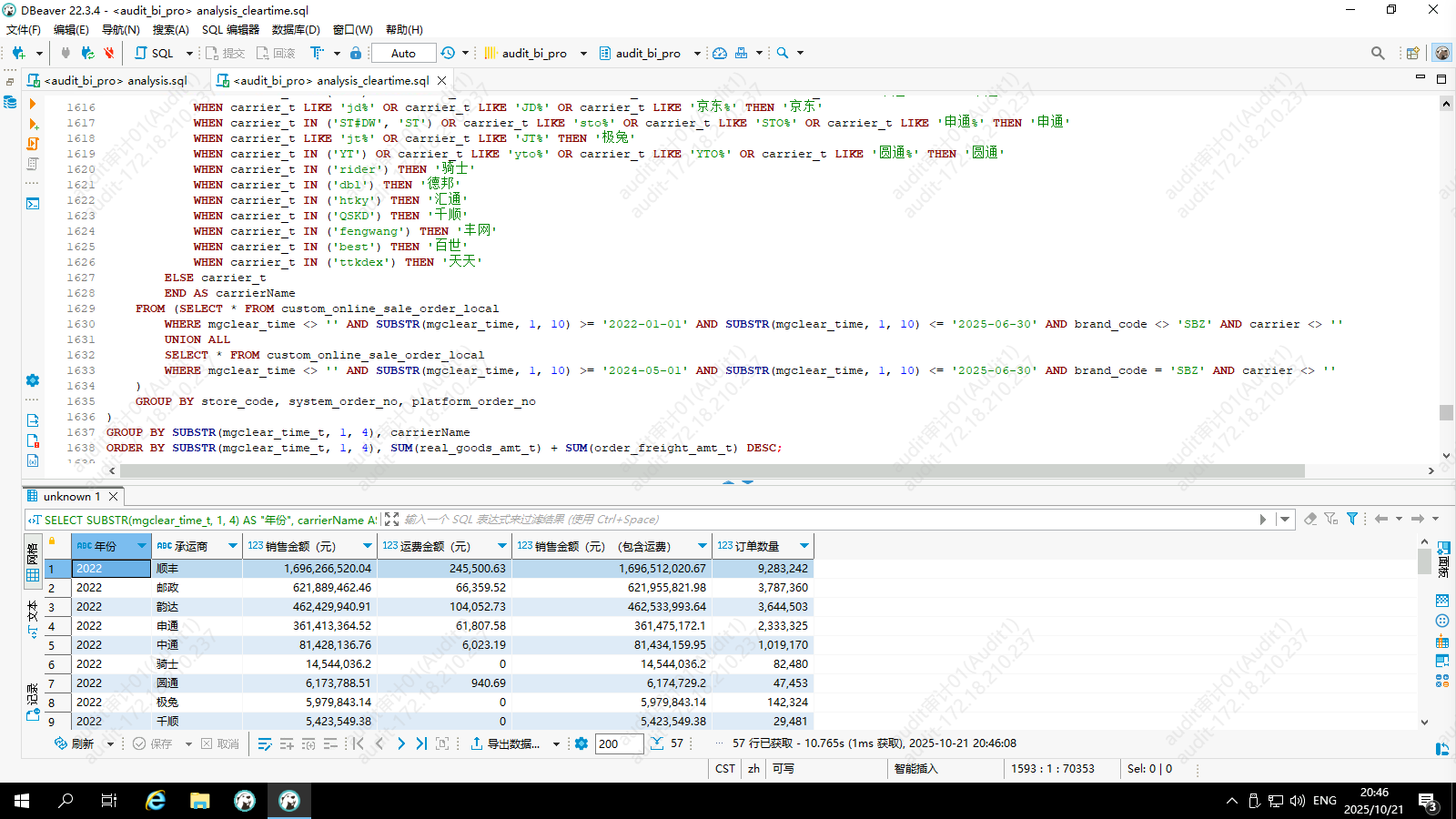The width and height of the screenshot is (1456, 819).
Task: Expand the active schema audit_bi_pro dropdown
Action: (697, 53)
